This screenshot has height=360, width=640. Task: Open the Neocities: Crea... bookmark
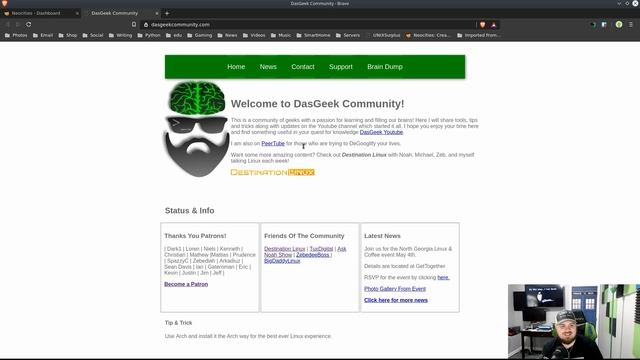click(428, 36)
